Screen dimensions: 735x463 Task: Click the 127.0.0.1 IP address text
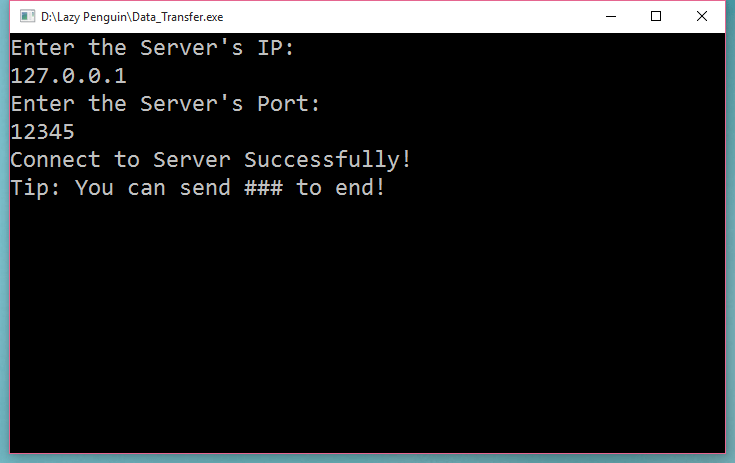[68, 76]
